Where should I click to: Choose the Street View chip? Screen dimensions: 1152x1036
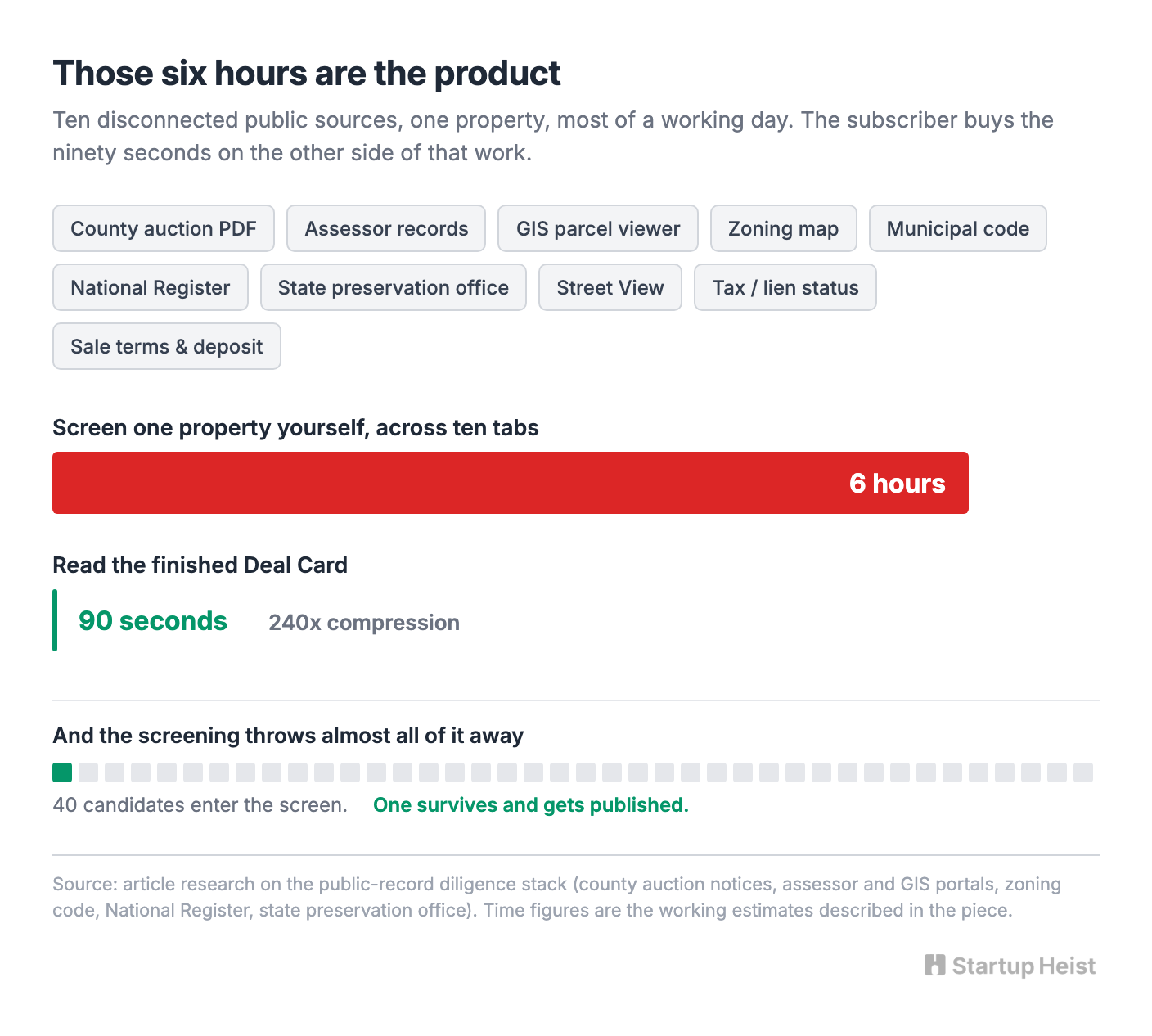pyautogui.click(x=610, y=287)
